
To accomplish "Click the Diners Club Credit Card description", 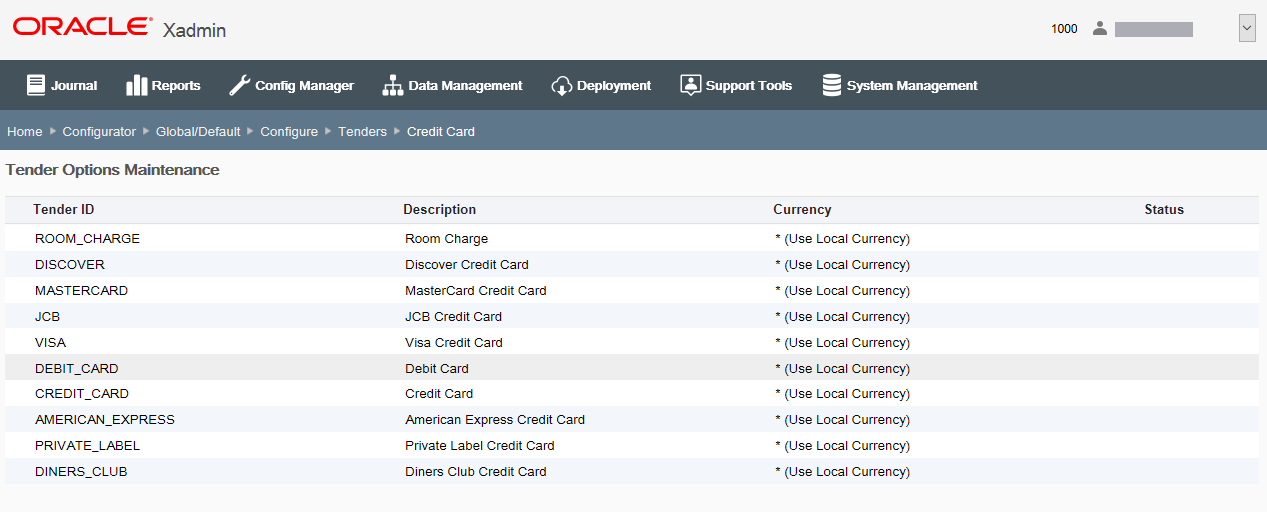I will coord(476,472).
